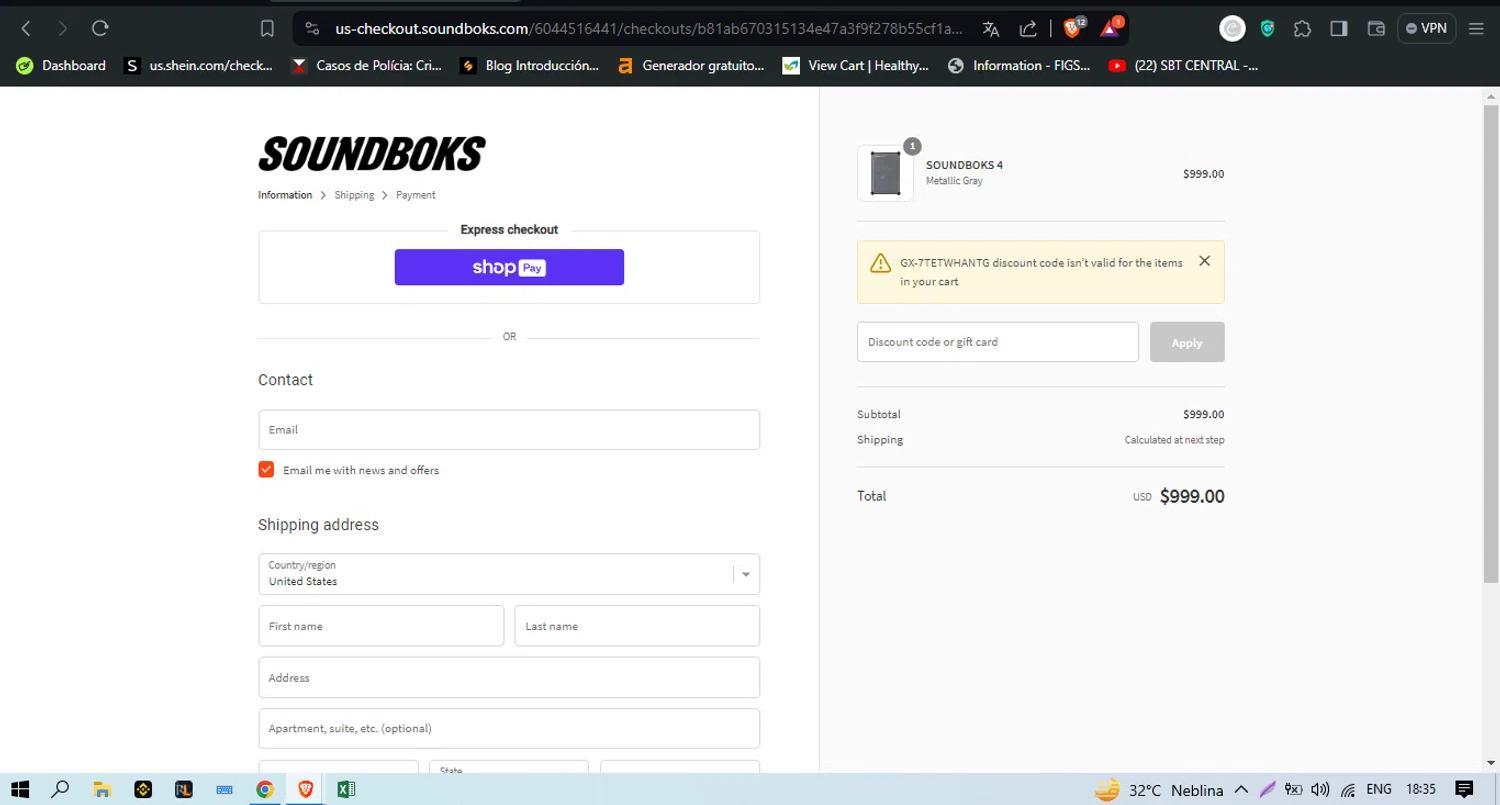Image resolution: width=1500 pixels, height=805 pixels.
Task: Click the SOUNDBOKS logo
Action: 371,154
